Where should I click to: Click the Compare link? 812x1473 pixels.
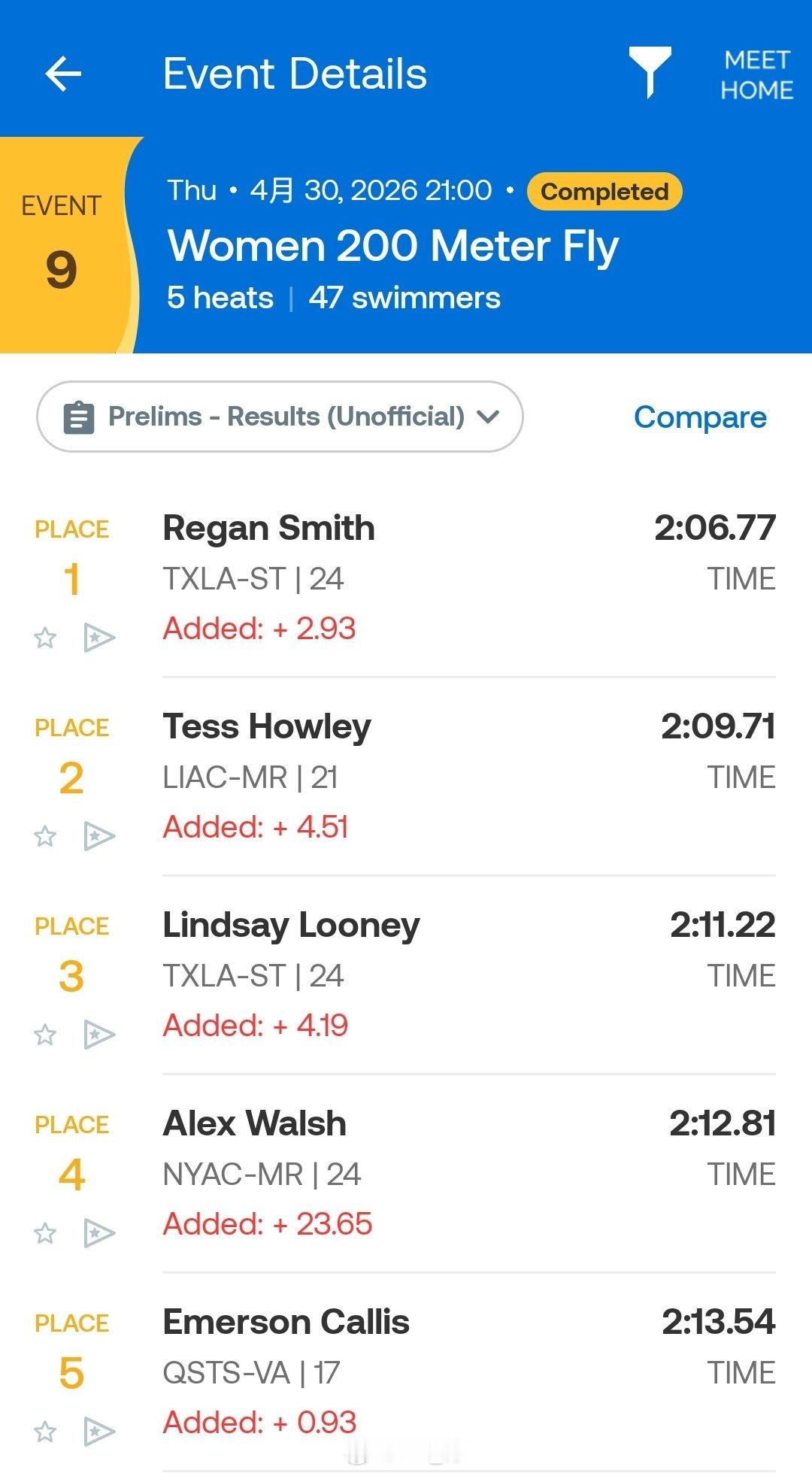coord(700,417)
